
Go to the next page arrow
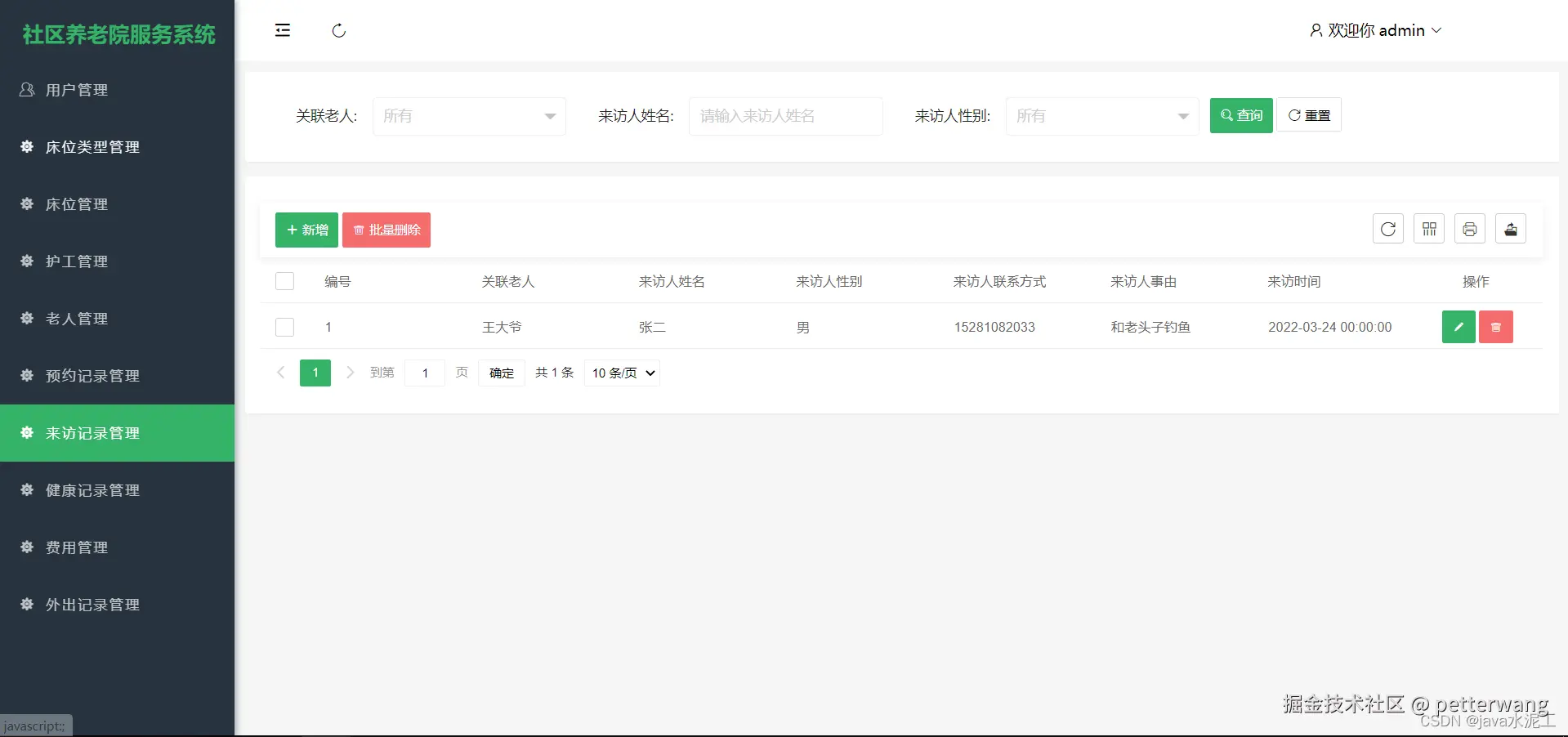(x=351, y=373)
